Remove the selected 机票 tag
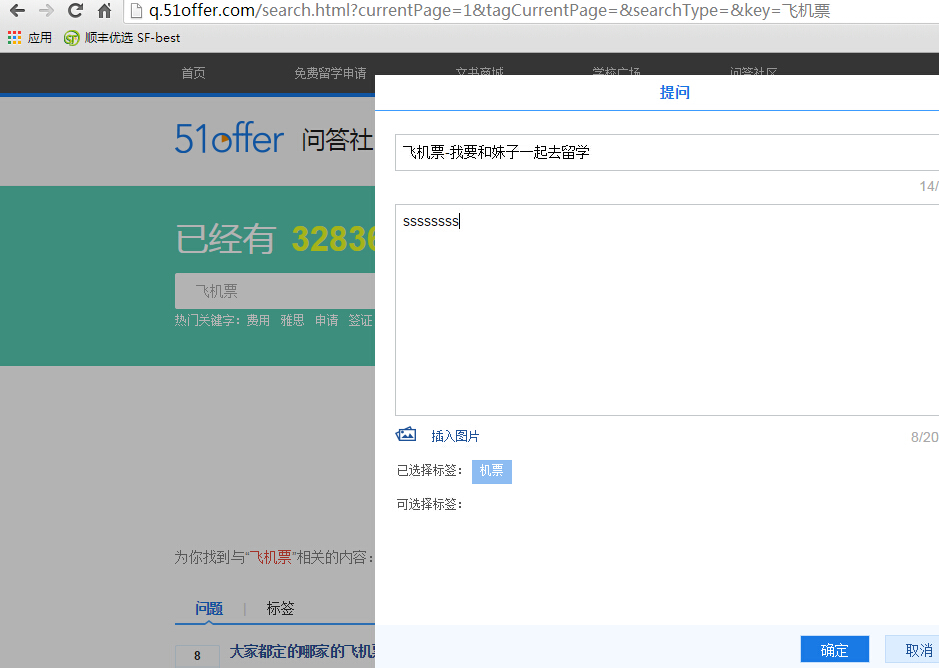Viewport: 939px width, 668px height. pos(492,471)
